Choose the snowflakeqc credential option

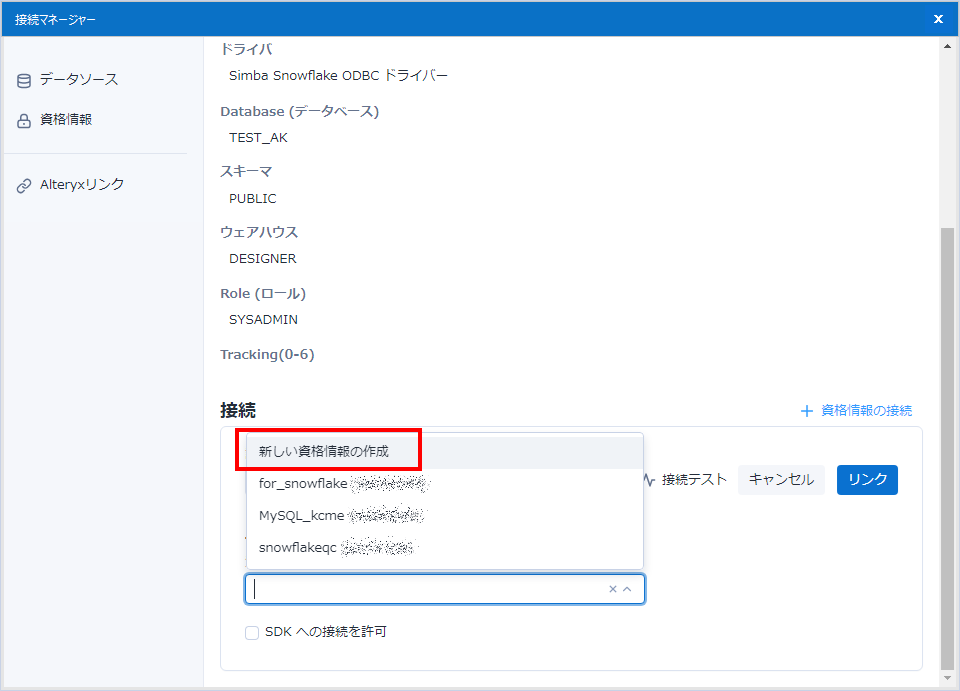tap(298, 548)
